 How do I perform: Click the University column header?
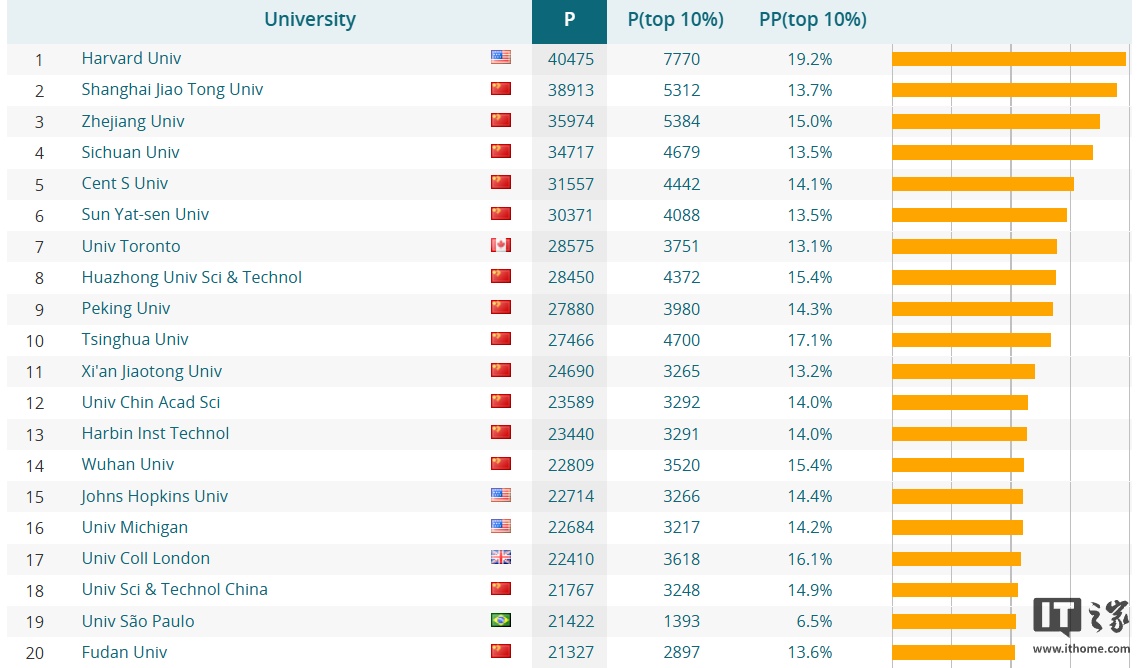(310, 20)
